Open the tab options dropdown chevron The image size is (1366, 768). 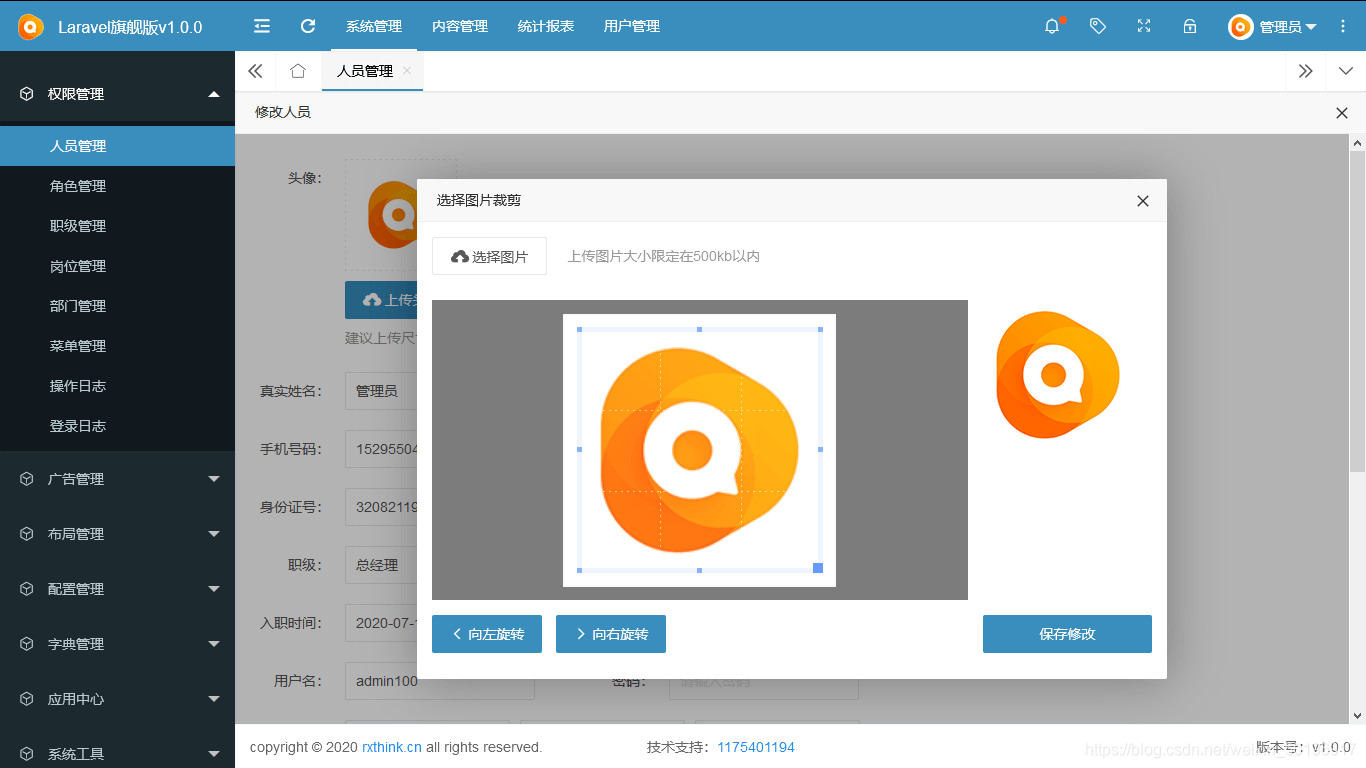click(x=1346, y=71)
